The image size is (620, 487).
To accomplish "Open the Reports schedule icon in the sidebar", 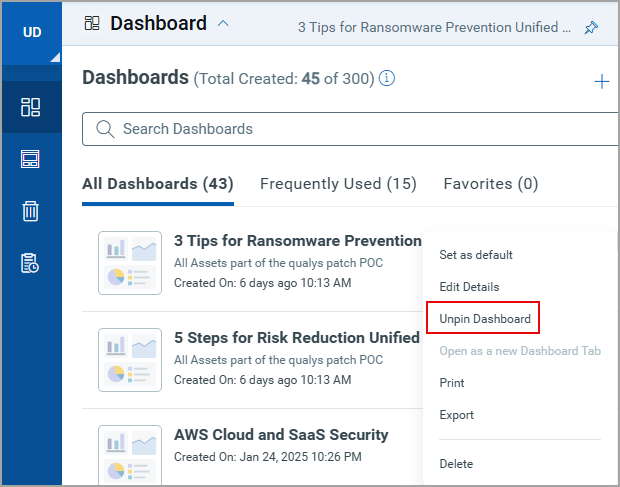I will pos(30,263).
